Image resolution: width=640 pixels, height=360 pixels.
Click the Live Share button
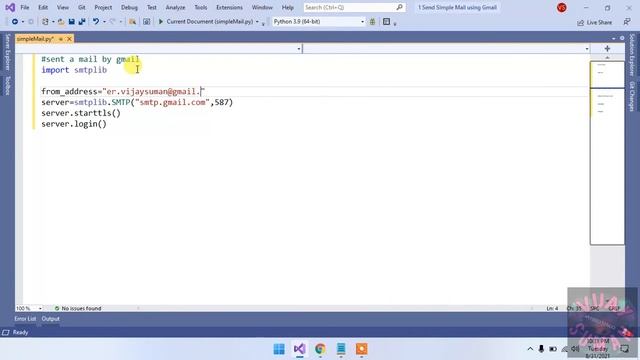pos(595,22)
